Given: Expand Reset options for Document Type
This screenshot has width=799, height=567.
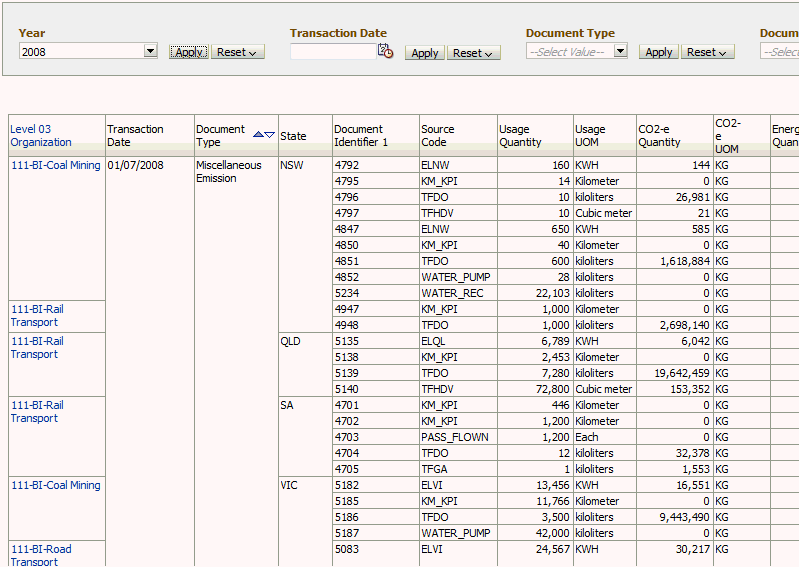Looking at the screenshot, I should 707,52.
